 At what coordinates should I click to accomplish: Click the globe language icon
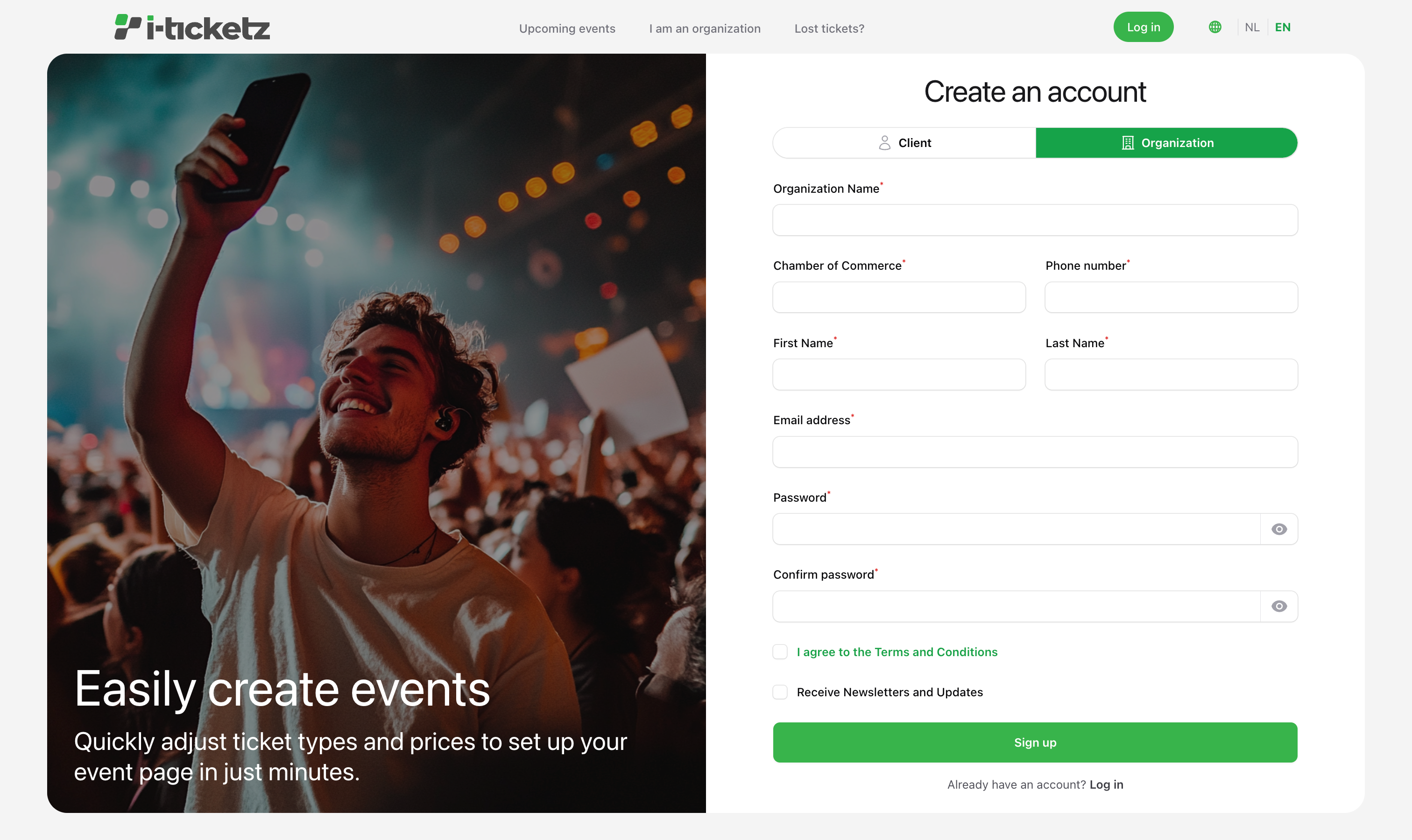(x=1214, y=27)
